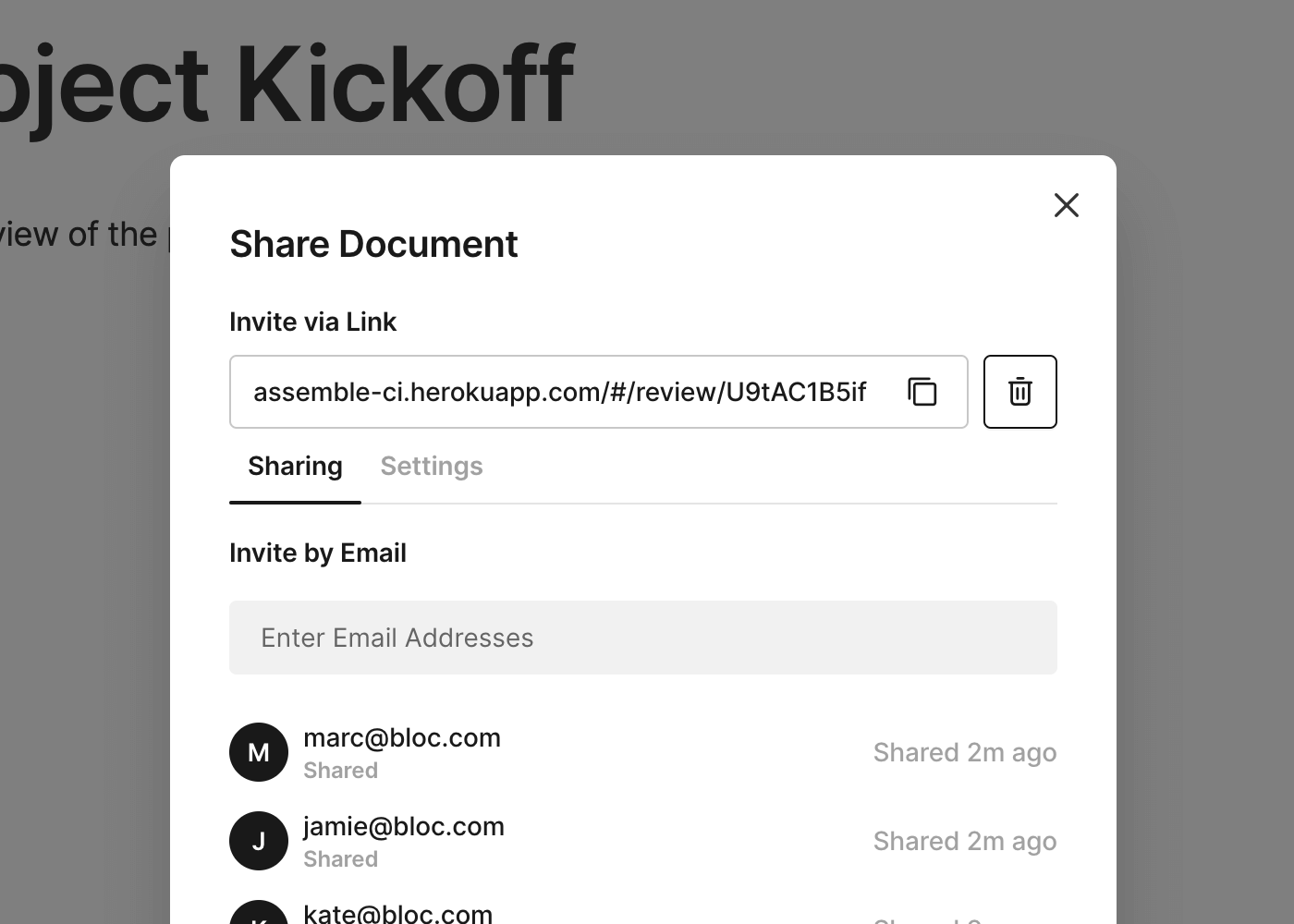Select kate@bloc.com in the shared list
The width and height of the screenshot is (1294, 924).
point(398,914)
